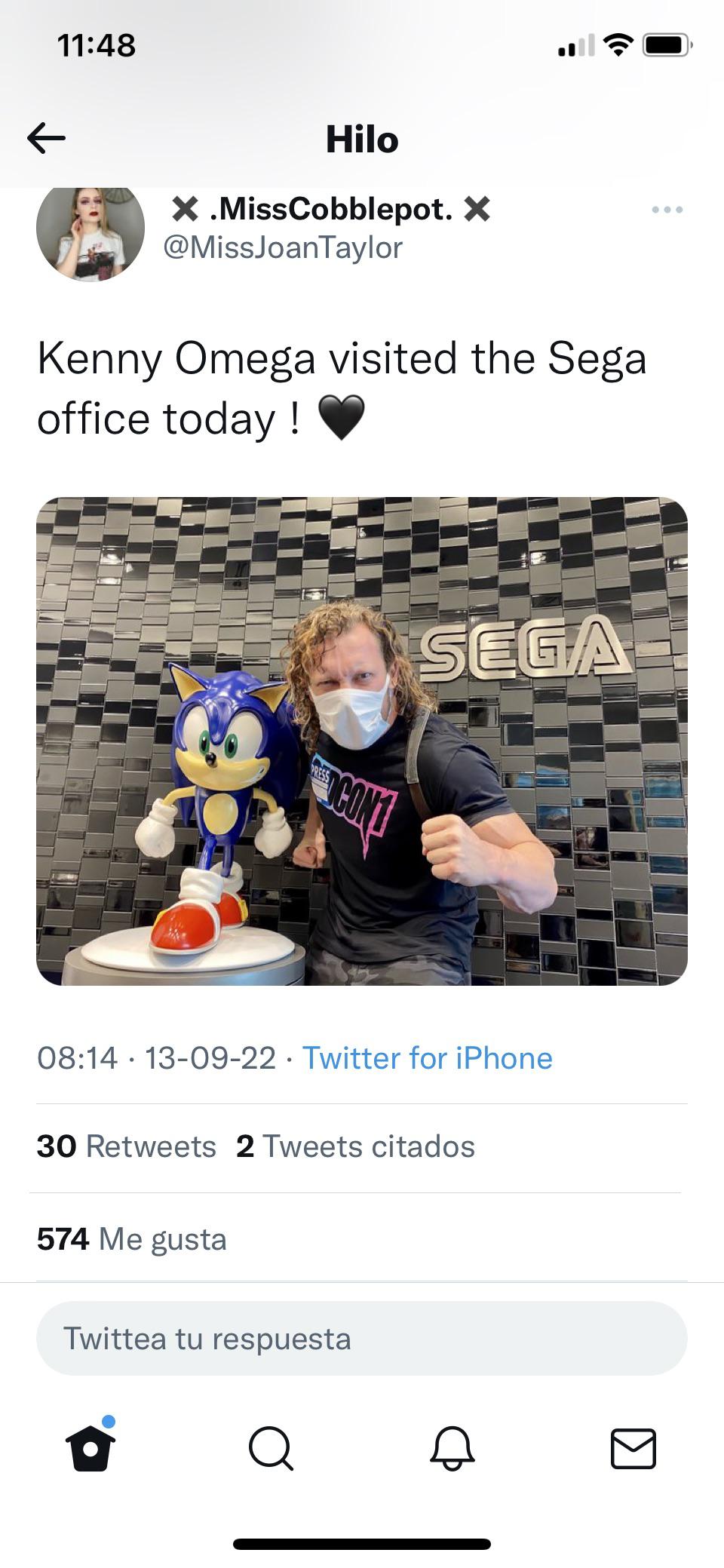View the 30 Retweets list
The width and height of the screenshot is (724, 1568).
[x=127, y=1146]
